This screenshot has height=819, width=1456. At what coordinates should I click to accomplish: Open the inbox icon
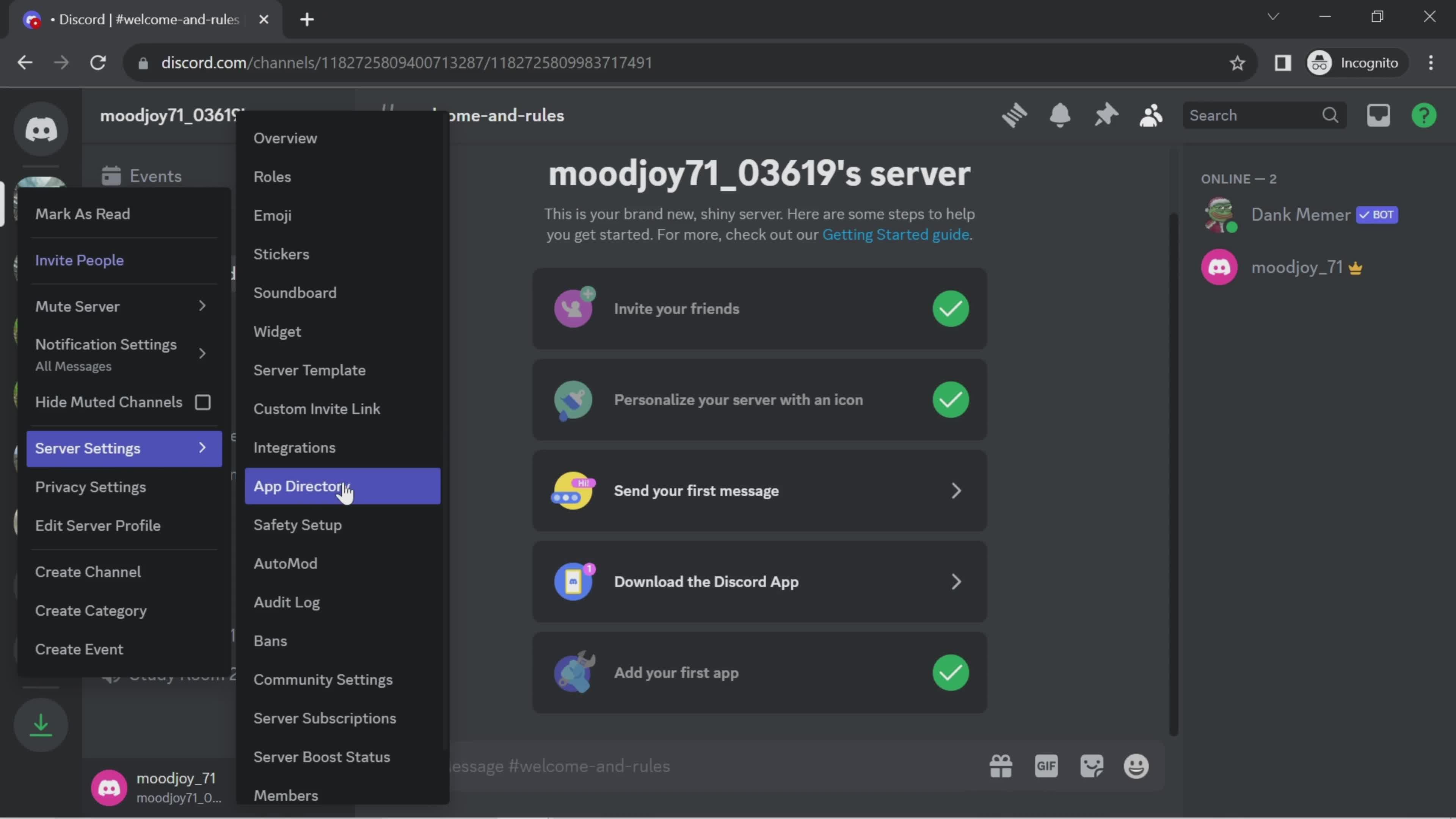point(1378,115)
